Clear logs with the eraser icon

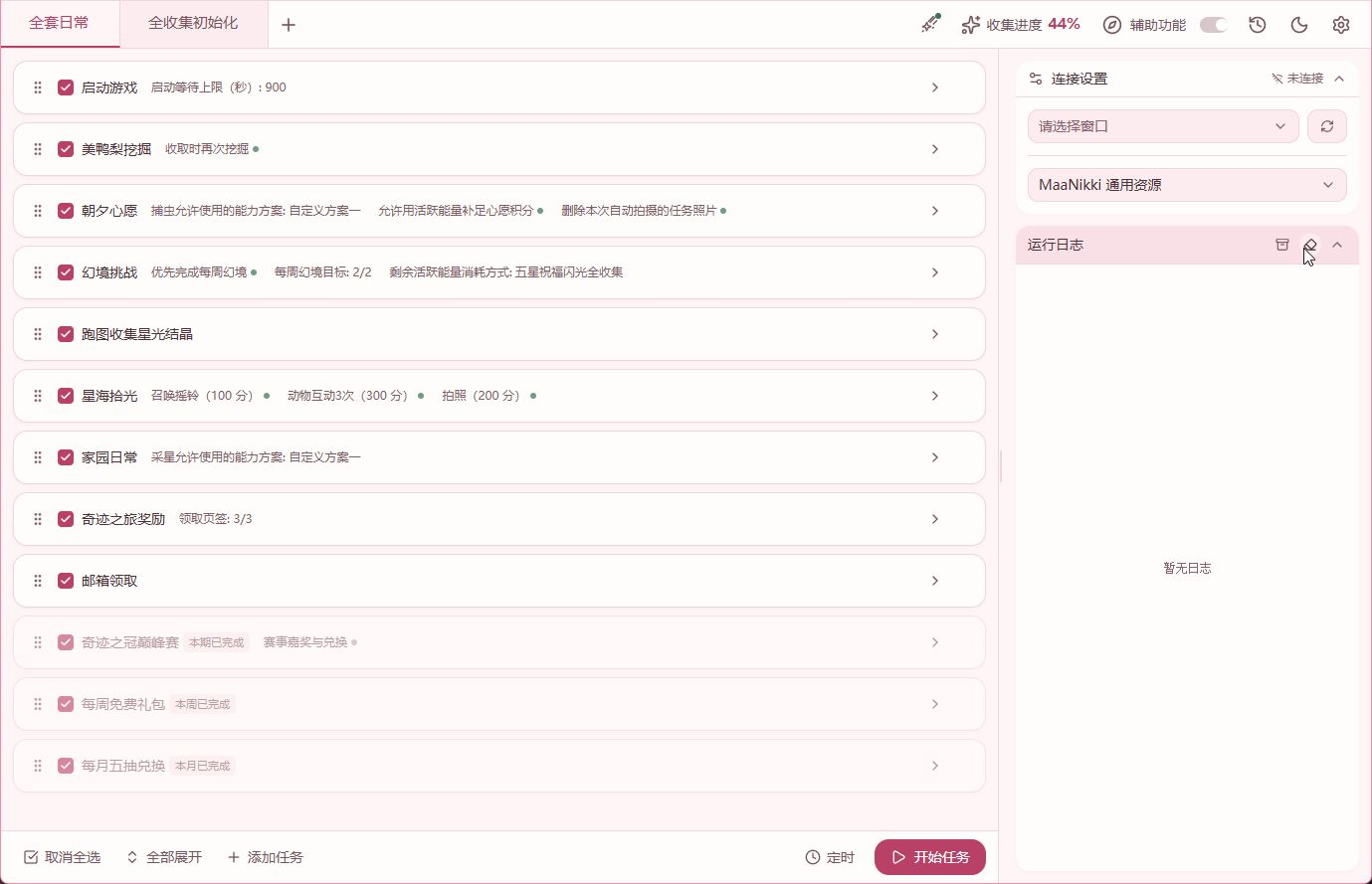click(x=1310, y=245)
